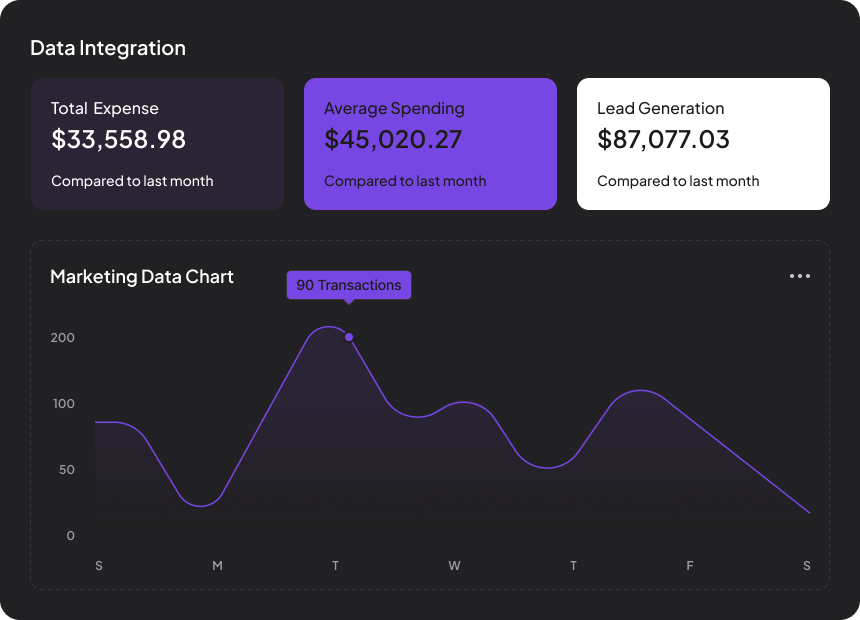Screen dimensions: 860x620
Task: Toggle the Lead Generation card highlight
Action: (703, 143)
